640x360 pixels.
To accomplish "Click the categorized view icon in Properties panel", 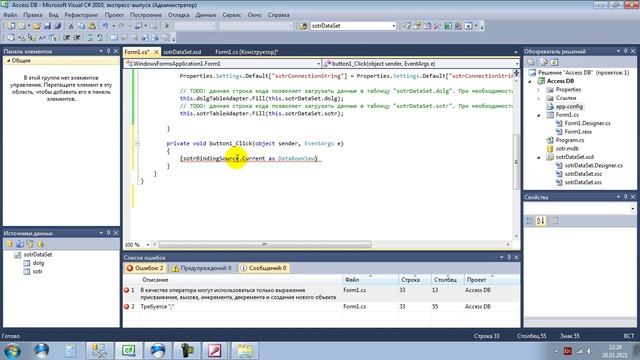I will point(530,221).
